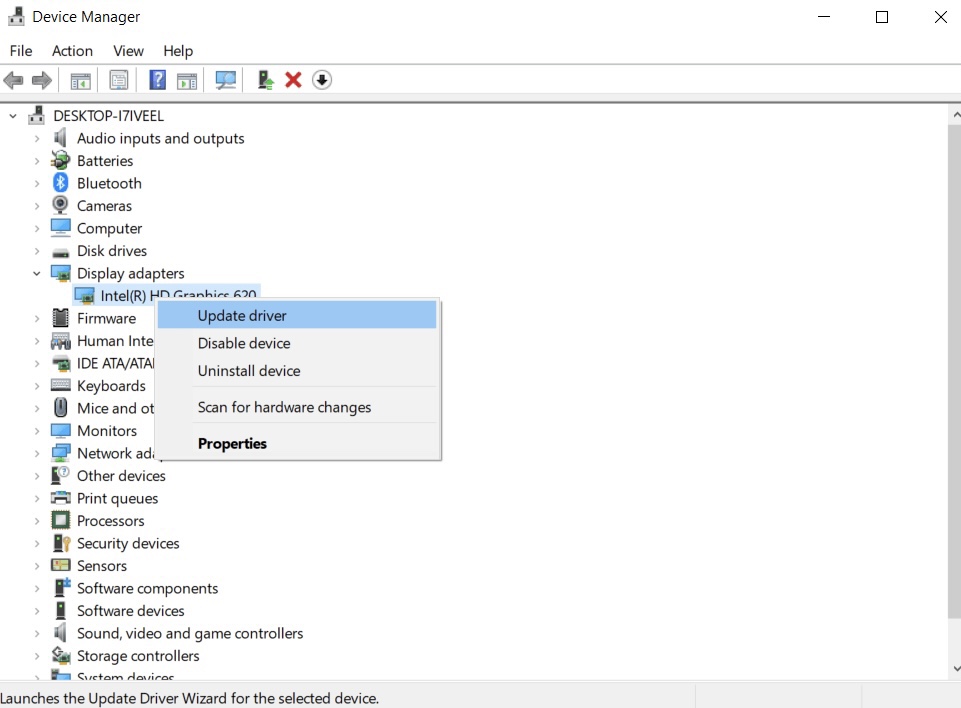
Task: Open the Properties toolbar icon
Action: coord(118,80)
